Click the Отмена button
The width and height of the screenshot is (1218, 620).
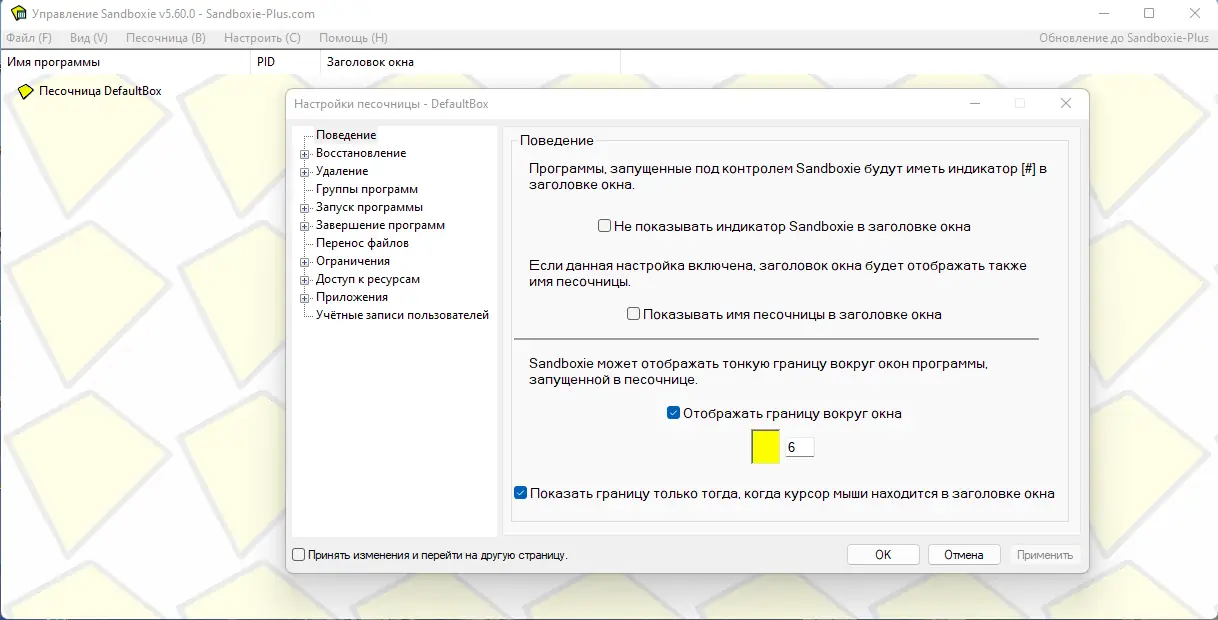point(964,554)
